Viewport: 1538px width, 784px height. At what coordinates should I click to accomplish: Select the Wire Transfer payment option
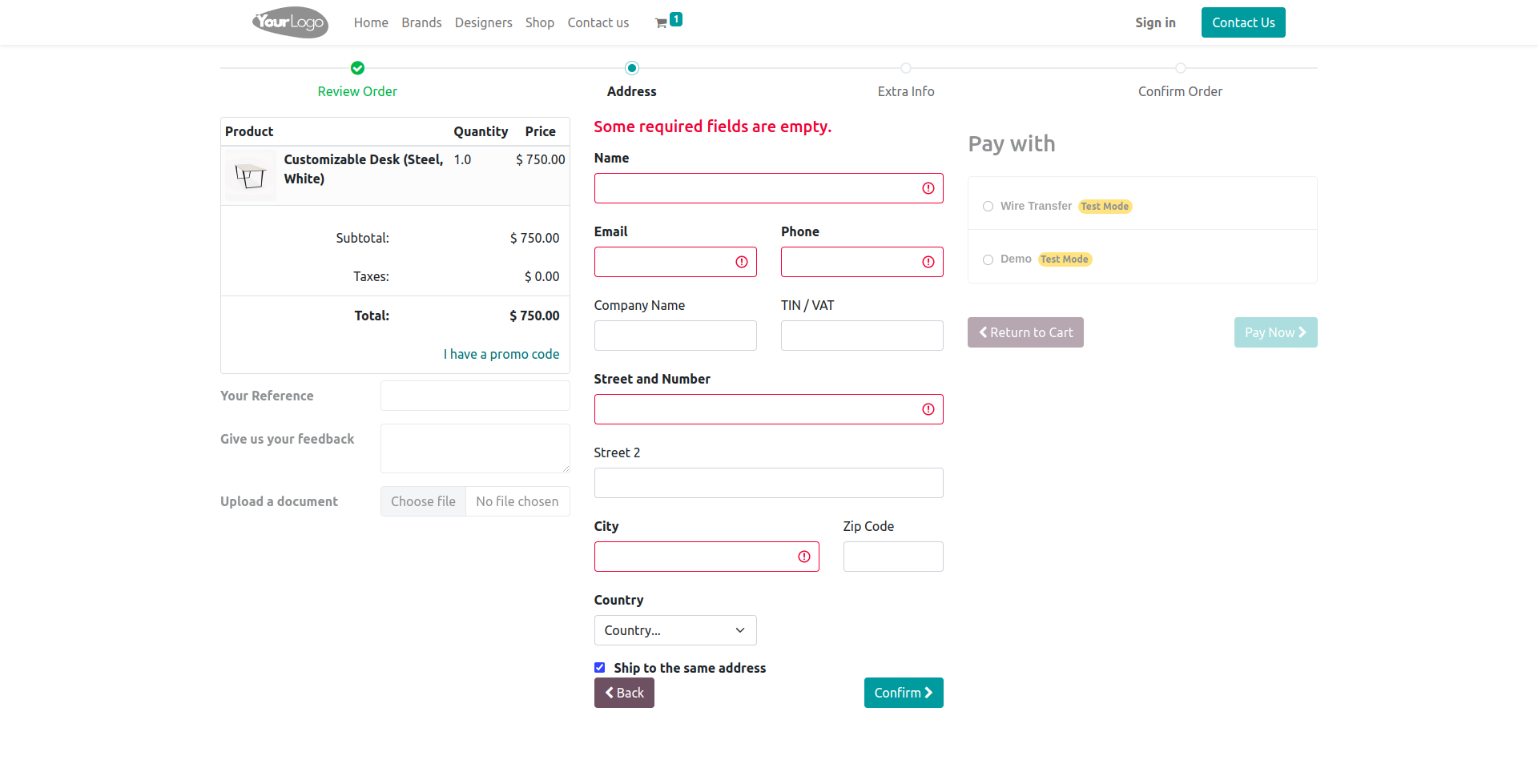click(988, 207)
